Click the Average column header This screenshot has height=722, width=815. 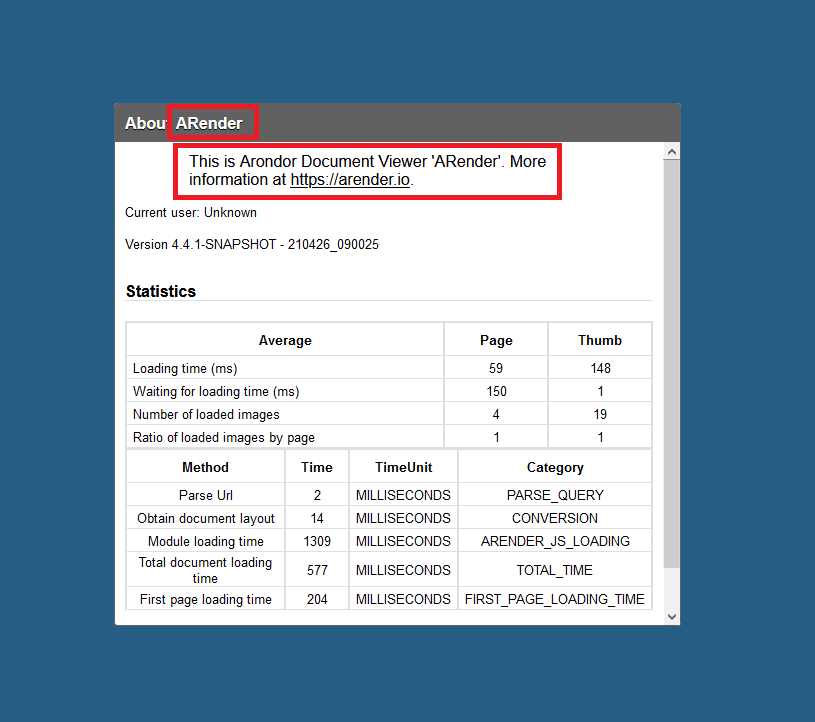pyautogui.click(x=285, y=340)
